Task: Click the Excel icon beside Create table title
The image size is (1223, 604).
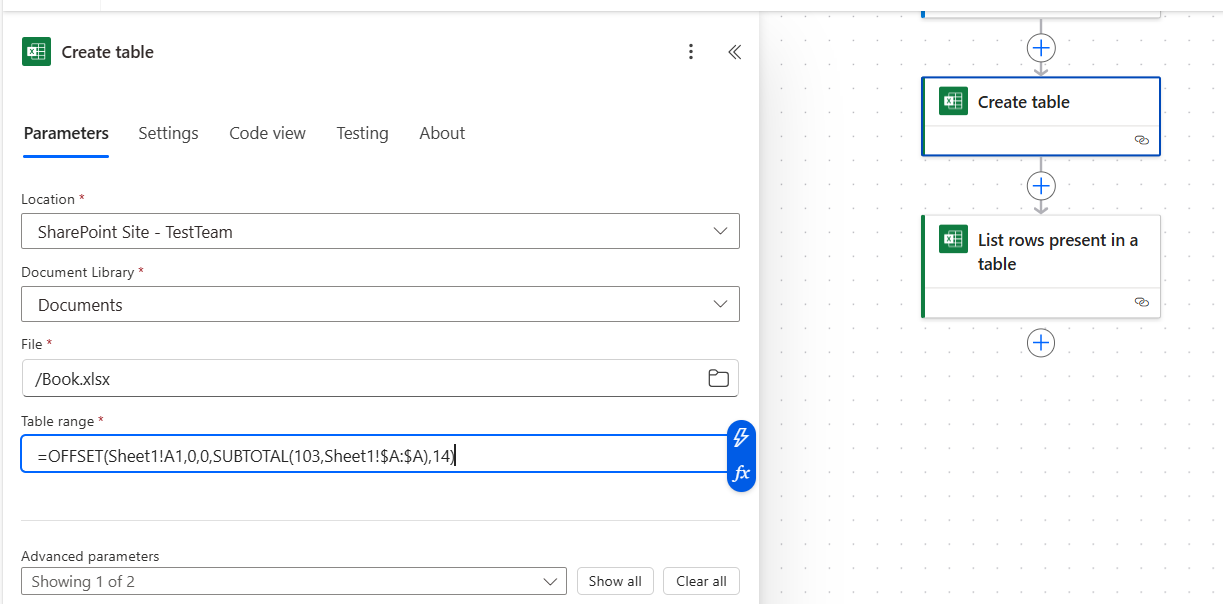Action: [x=36, y=51]
